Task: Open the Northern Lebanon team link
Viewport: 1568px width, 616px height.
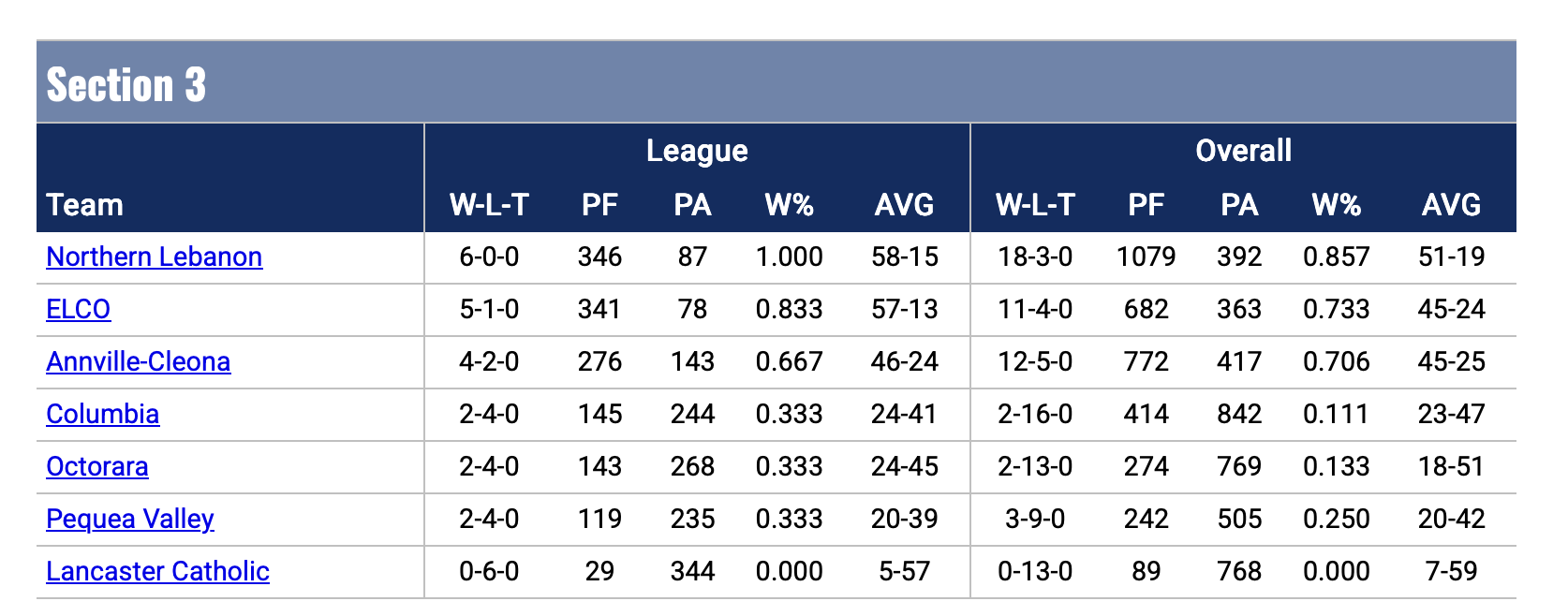Action: (154, 257)
